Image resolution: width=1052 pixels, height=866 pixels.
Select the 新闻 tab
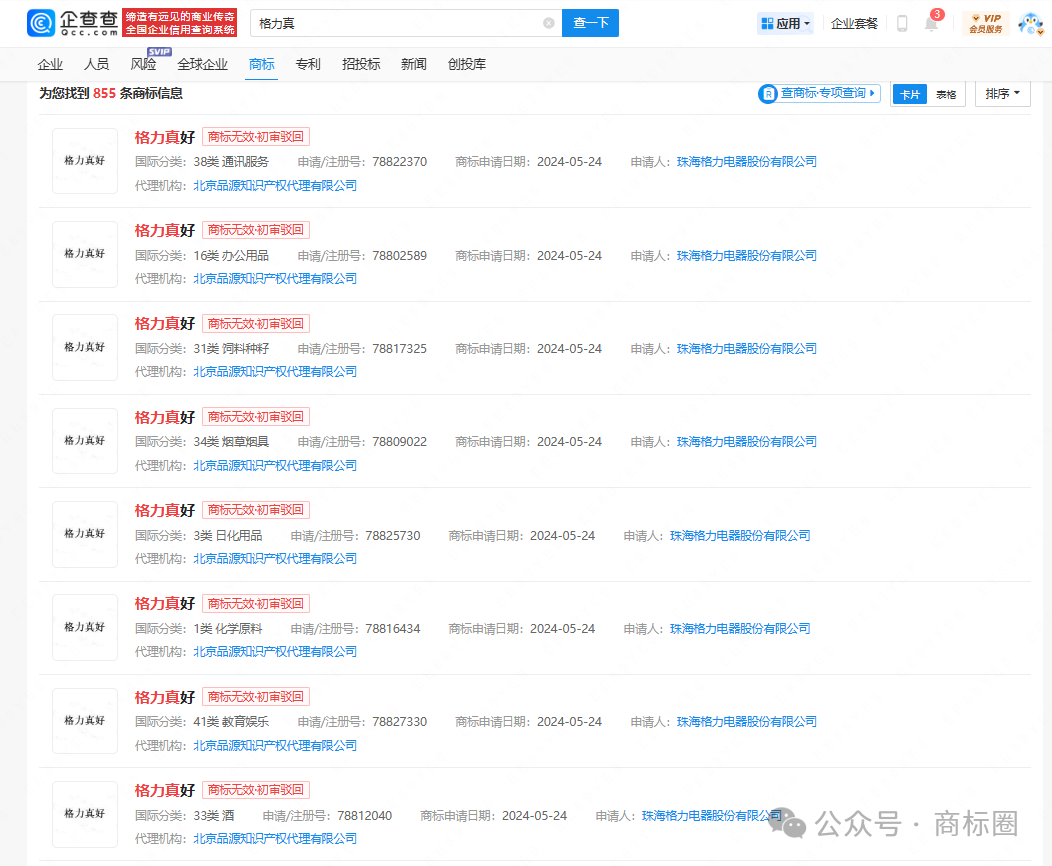[414, 64]
